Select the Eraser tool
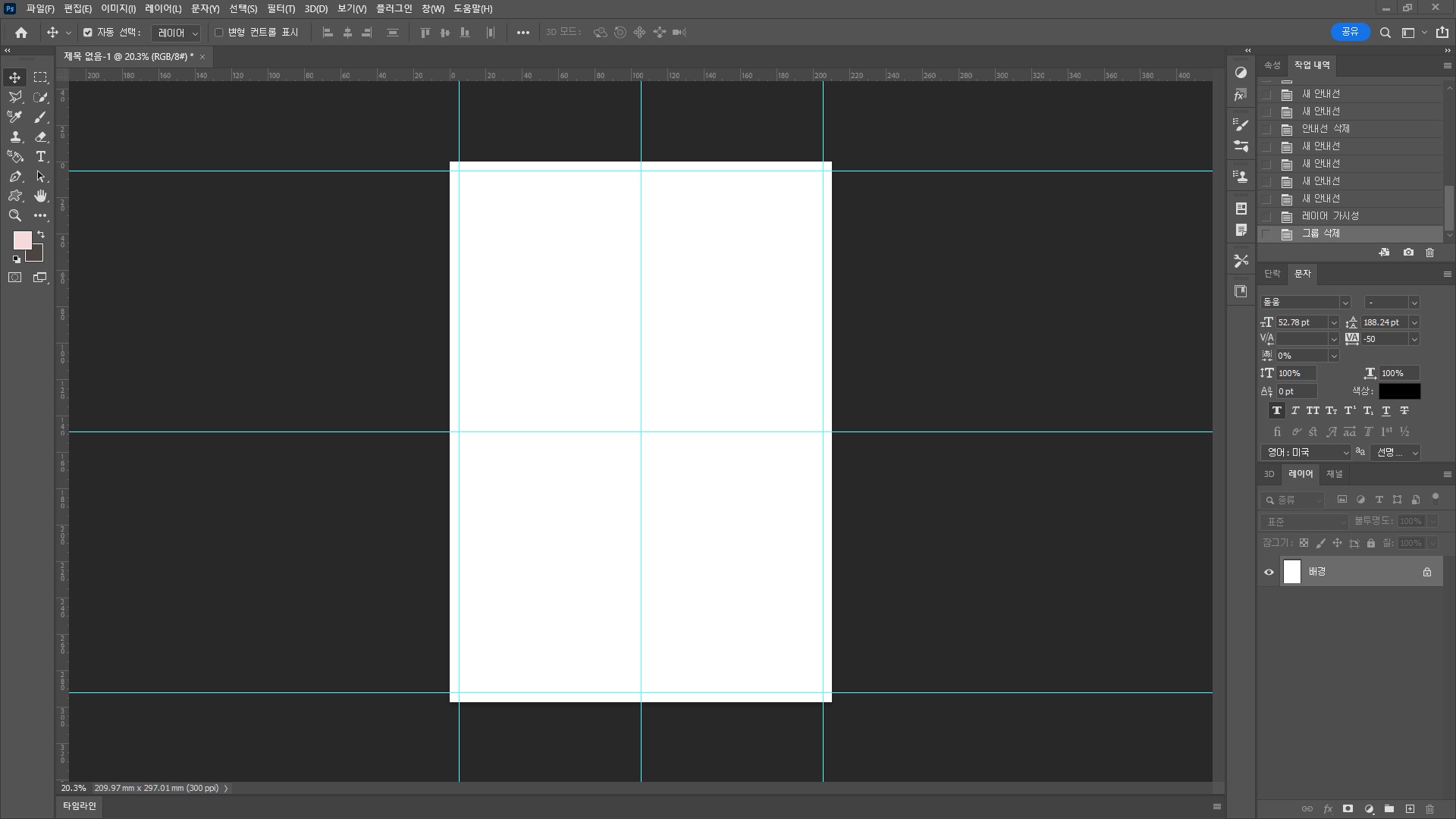Screen dimensions: 1456x819 tap(41, 137)
